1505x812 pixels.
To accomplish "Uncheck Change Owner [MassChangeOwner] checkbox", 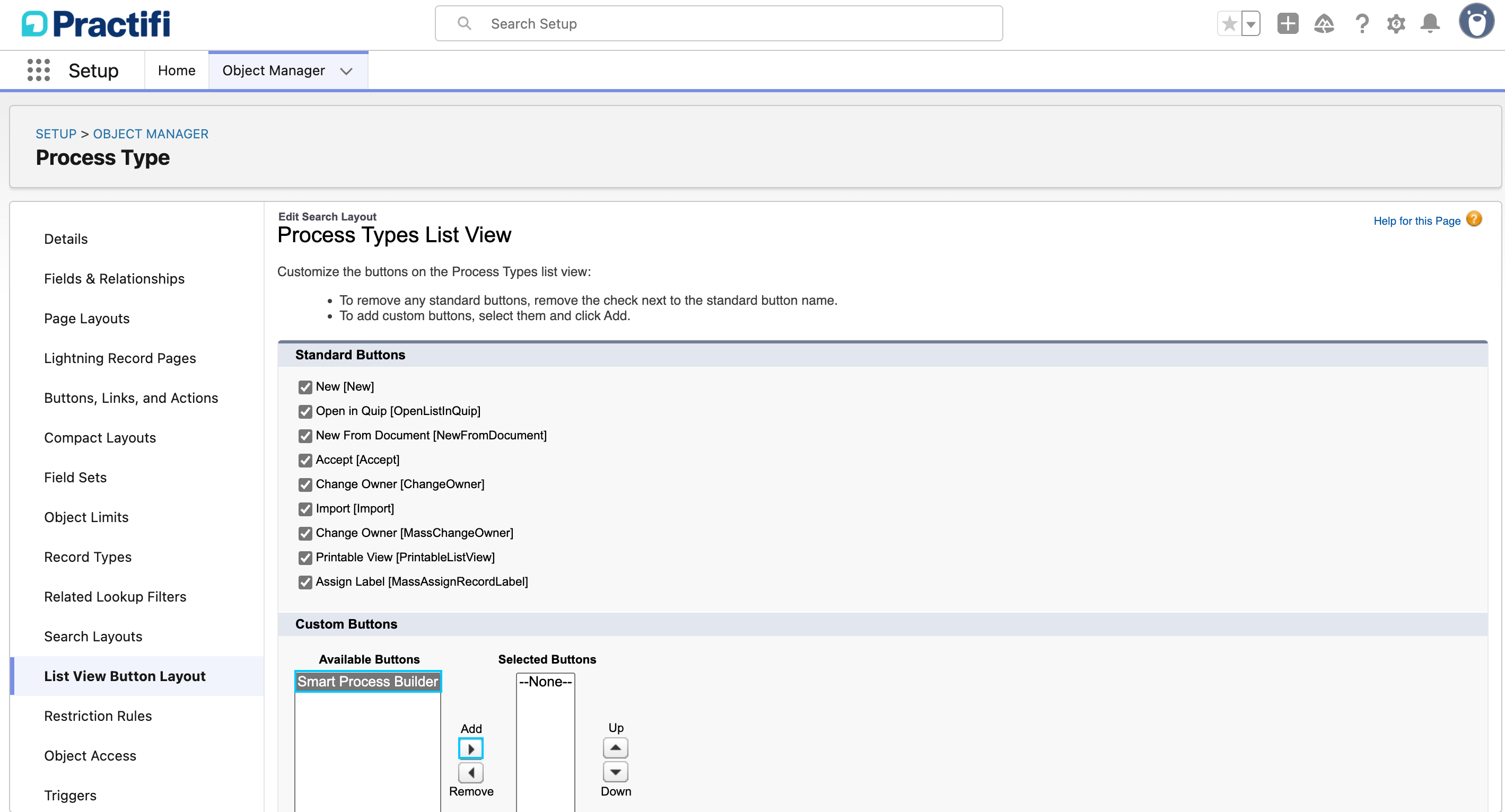I will (305, 534).
